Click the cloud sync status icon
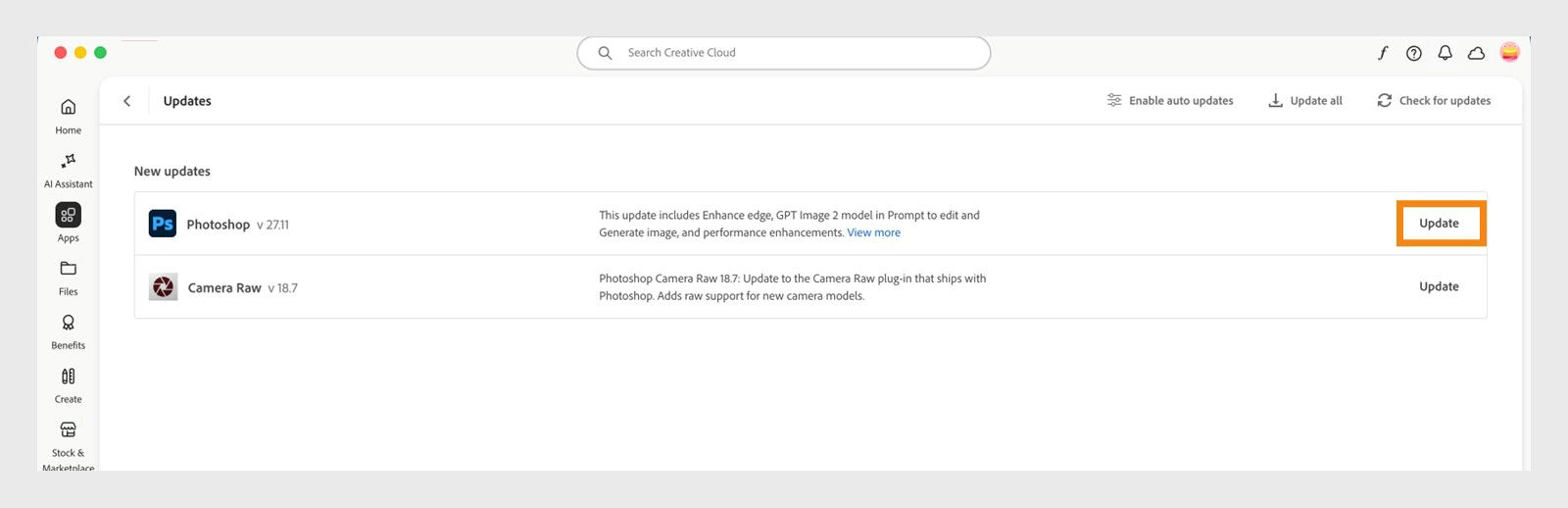The height and width of the screenshot is (508, 1568). tap(1476, 53)
